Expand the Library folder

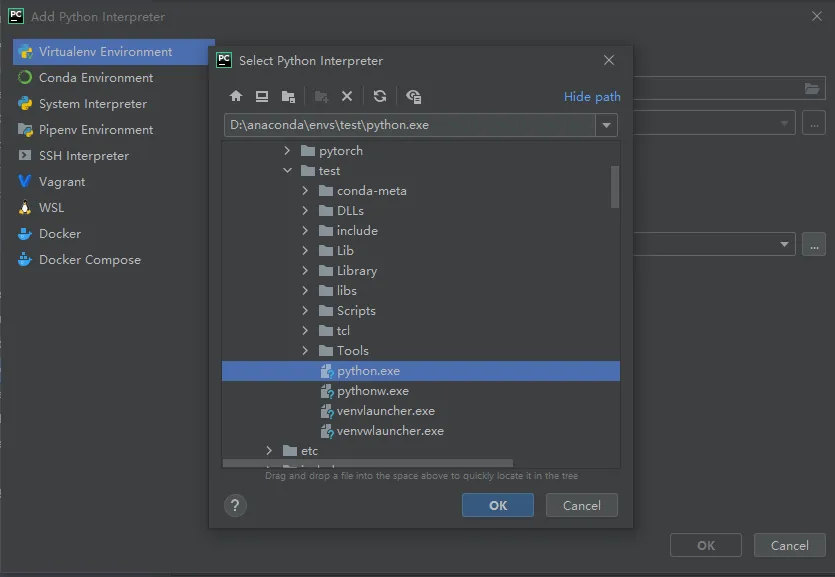(x=305, y=271)
